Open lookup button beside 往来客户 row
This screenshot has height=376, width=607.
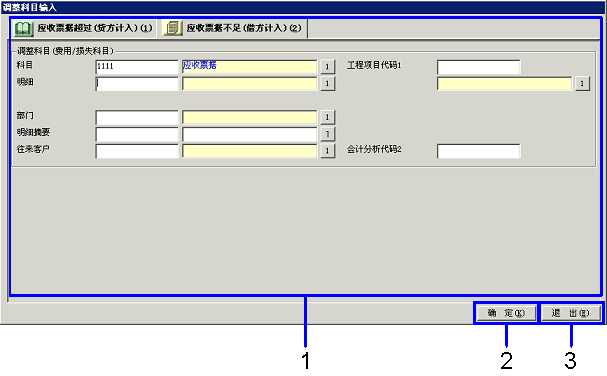tap(328, 151)
